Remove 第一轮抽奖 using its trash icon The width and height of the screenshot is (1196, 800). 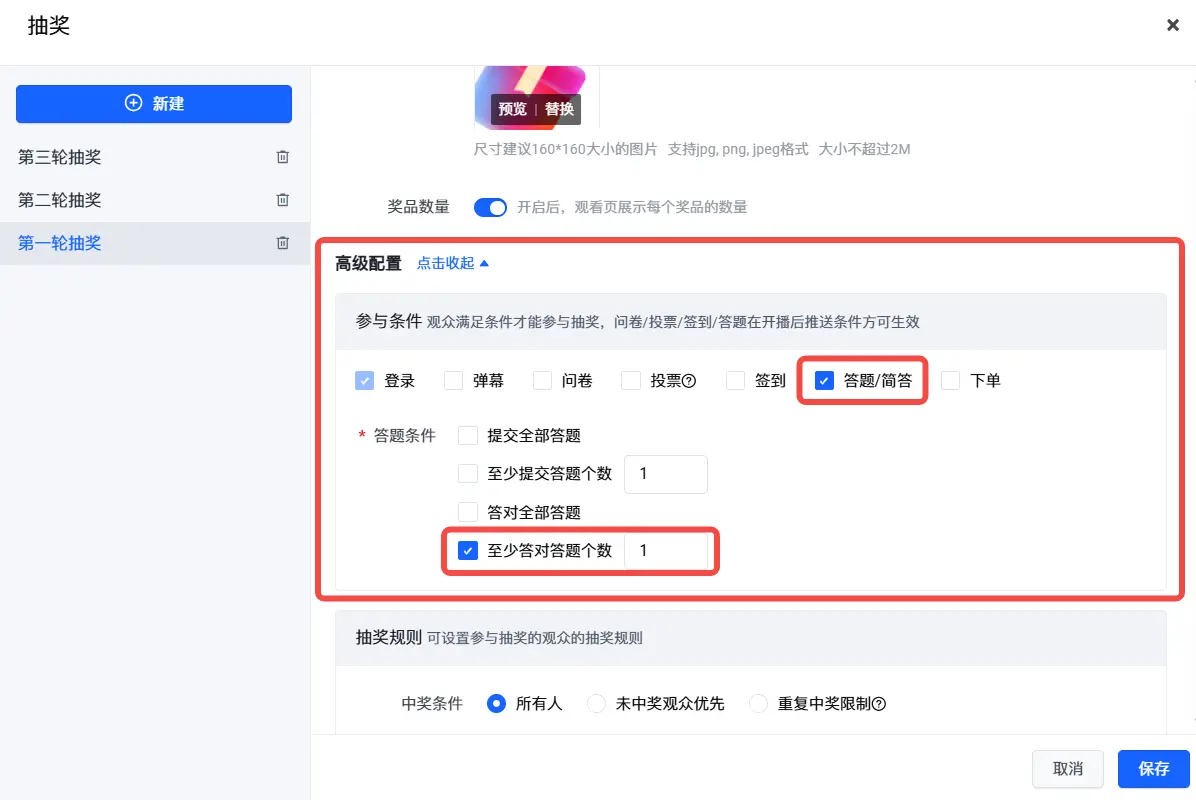tap(282, 243)
